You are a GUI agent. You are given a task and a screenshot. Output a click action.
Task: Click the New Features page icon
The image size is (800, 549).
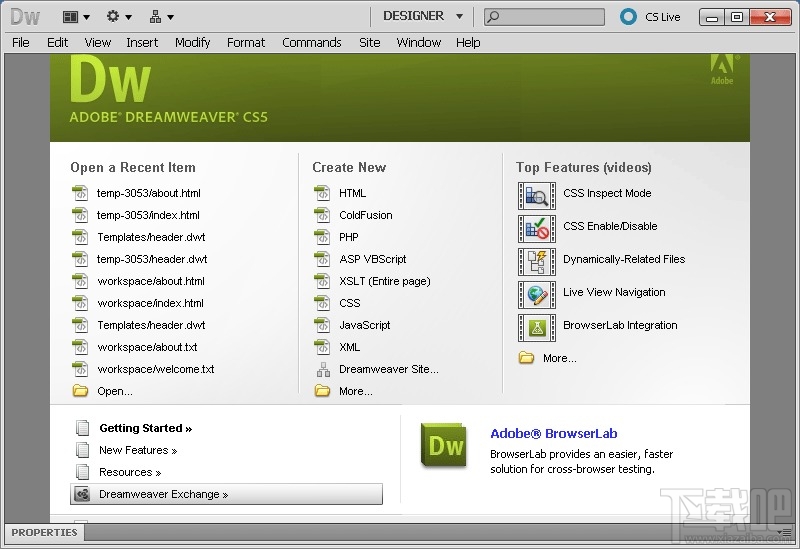point(82,450)
